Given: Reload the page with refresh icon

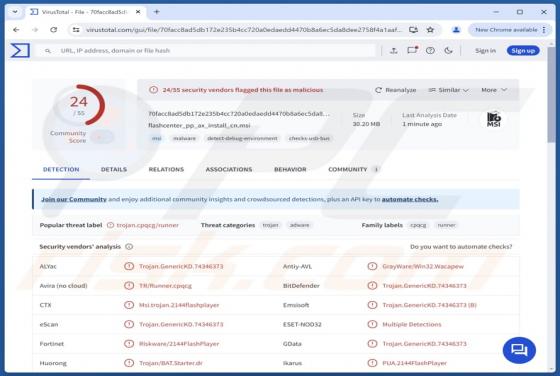Looking at the screenshot, I should click(54, 30).
